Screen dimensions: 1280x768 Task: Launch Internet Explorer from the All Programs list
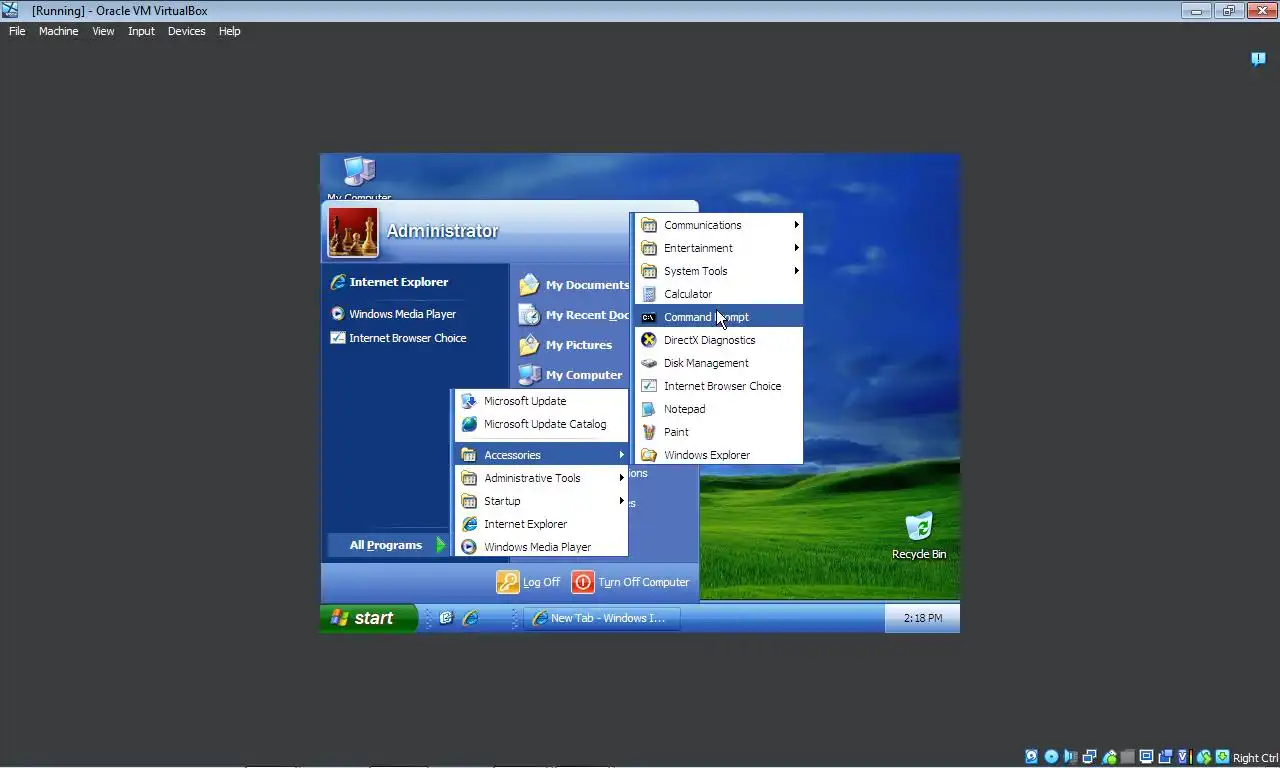click(541, 524)
